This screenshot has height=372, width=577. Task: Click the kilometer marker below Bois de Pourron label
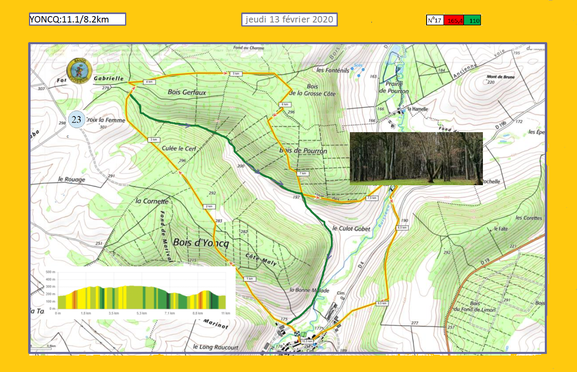(302, 173)
